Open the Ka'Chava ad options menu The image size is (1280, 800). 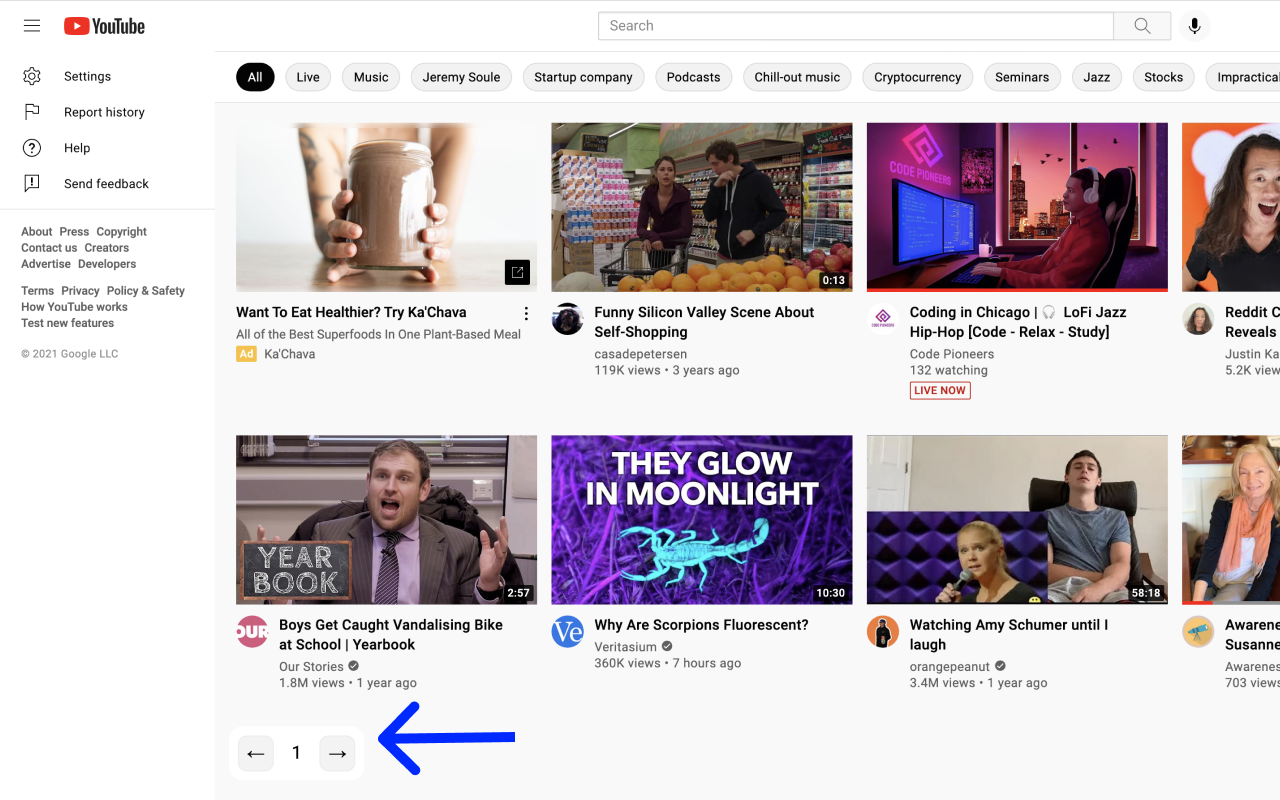pos(526,313)
